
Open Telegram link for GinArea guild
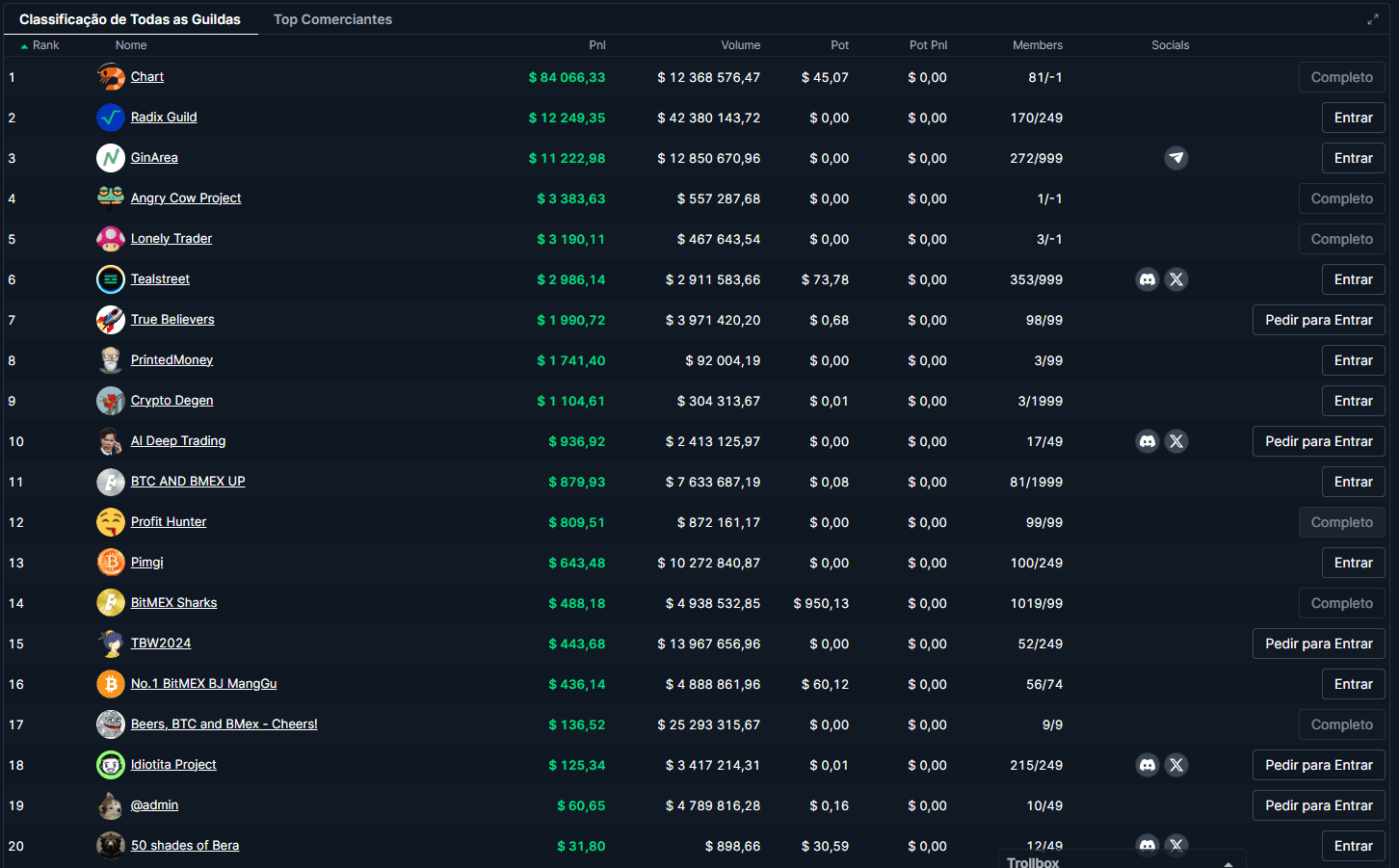1176,158
